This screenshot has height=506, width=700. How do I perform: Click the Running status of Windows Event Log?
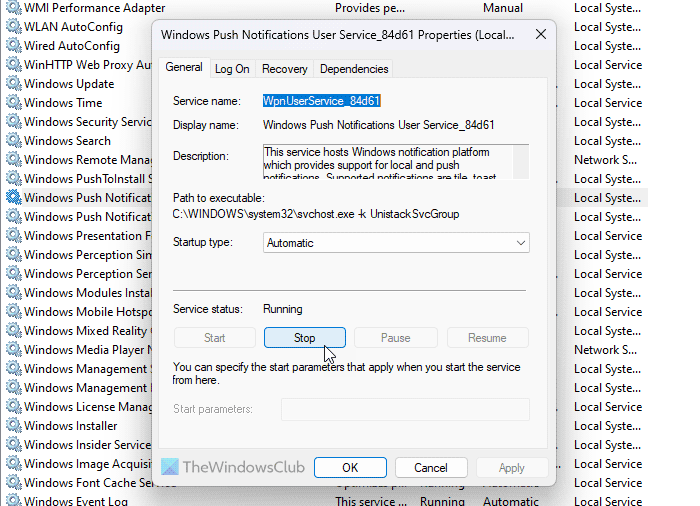coord(442,501)
